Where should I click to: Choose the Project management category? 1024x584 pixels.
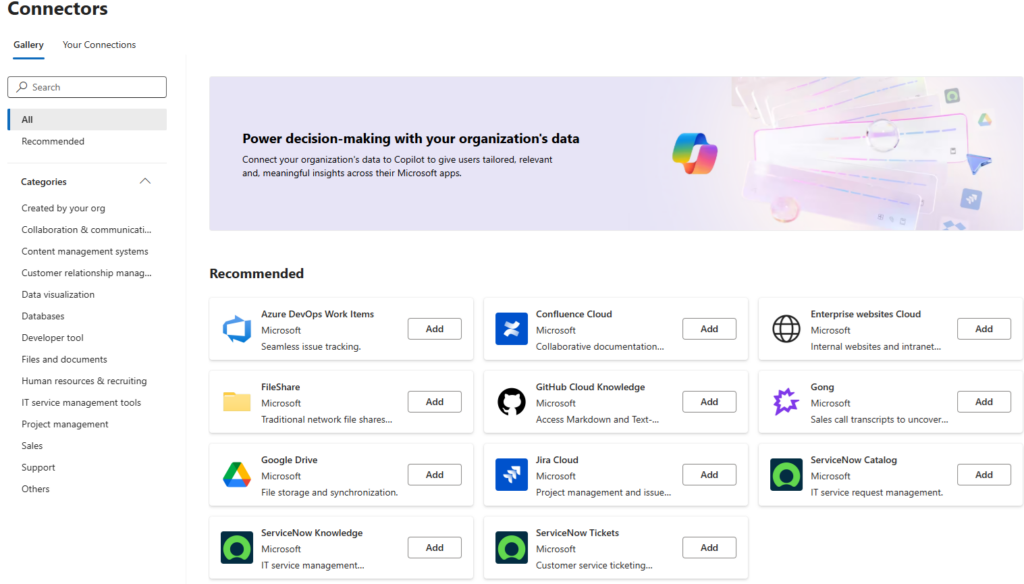[x=65, y=424]
